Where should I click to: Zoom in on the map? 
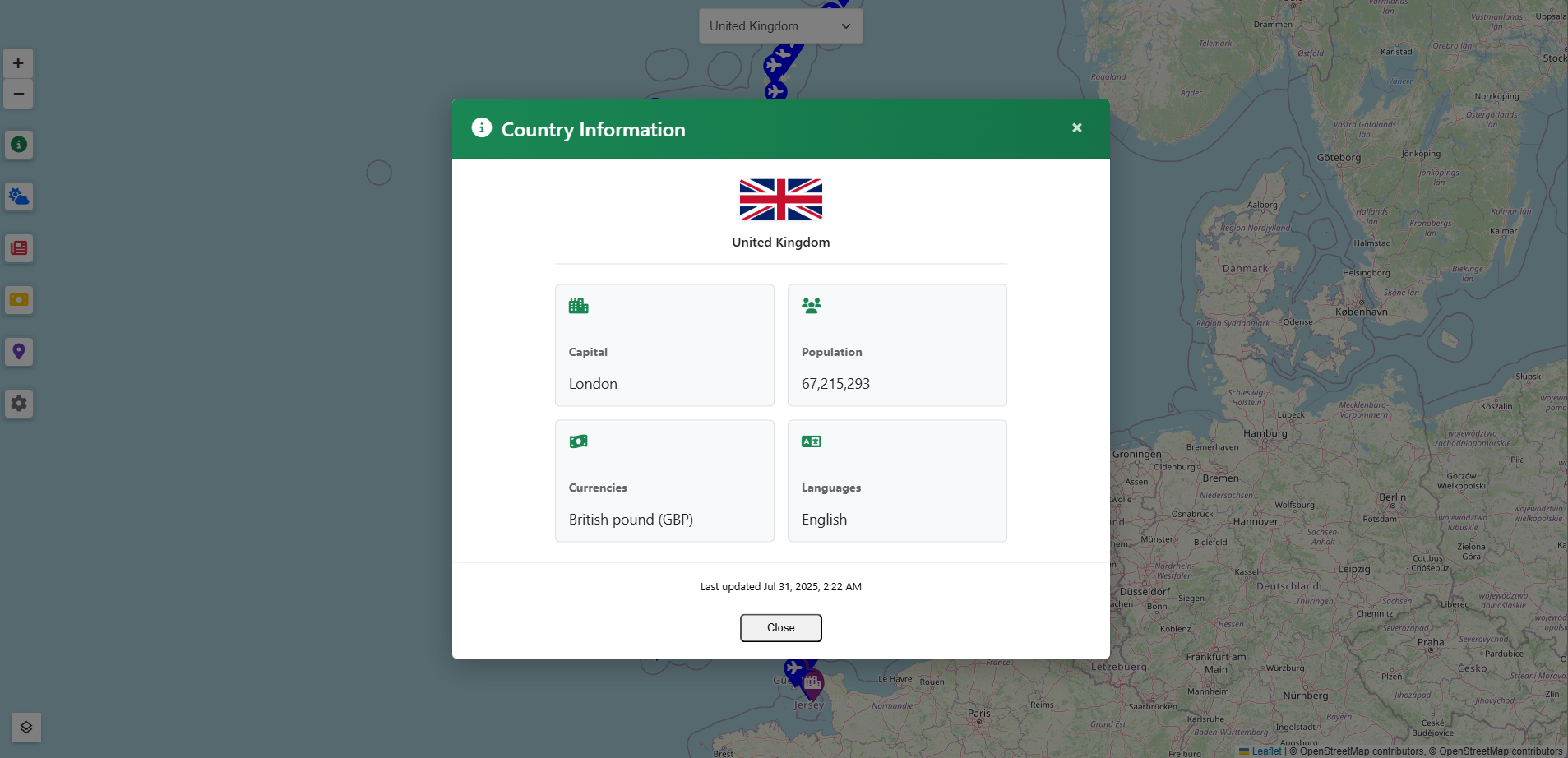point(18,62)
